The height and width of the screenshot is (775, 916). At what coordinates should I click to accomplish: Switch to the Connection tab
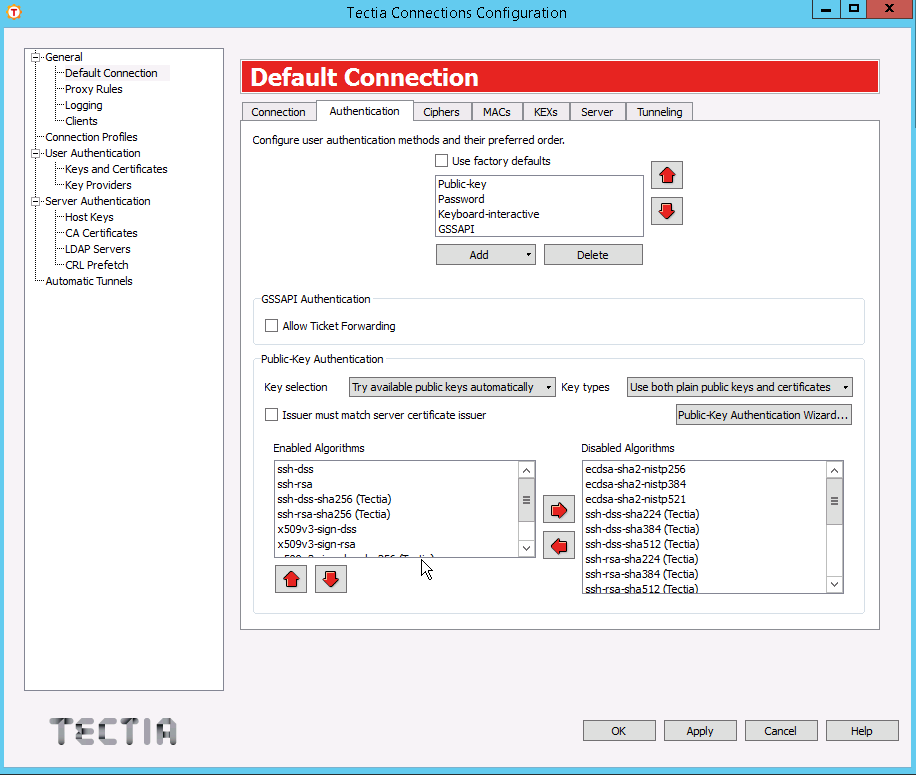point(278,112)
